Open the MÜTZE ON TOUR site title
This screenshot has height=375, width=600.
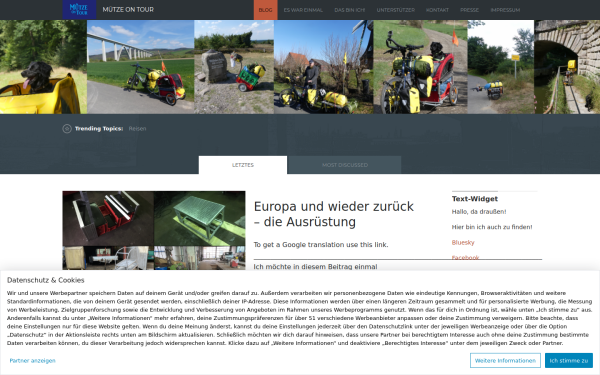(x=128, y=10)
